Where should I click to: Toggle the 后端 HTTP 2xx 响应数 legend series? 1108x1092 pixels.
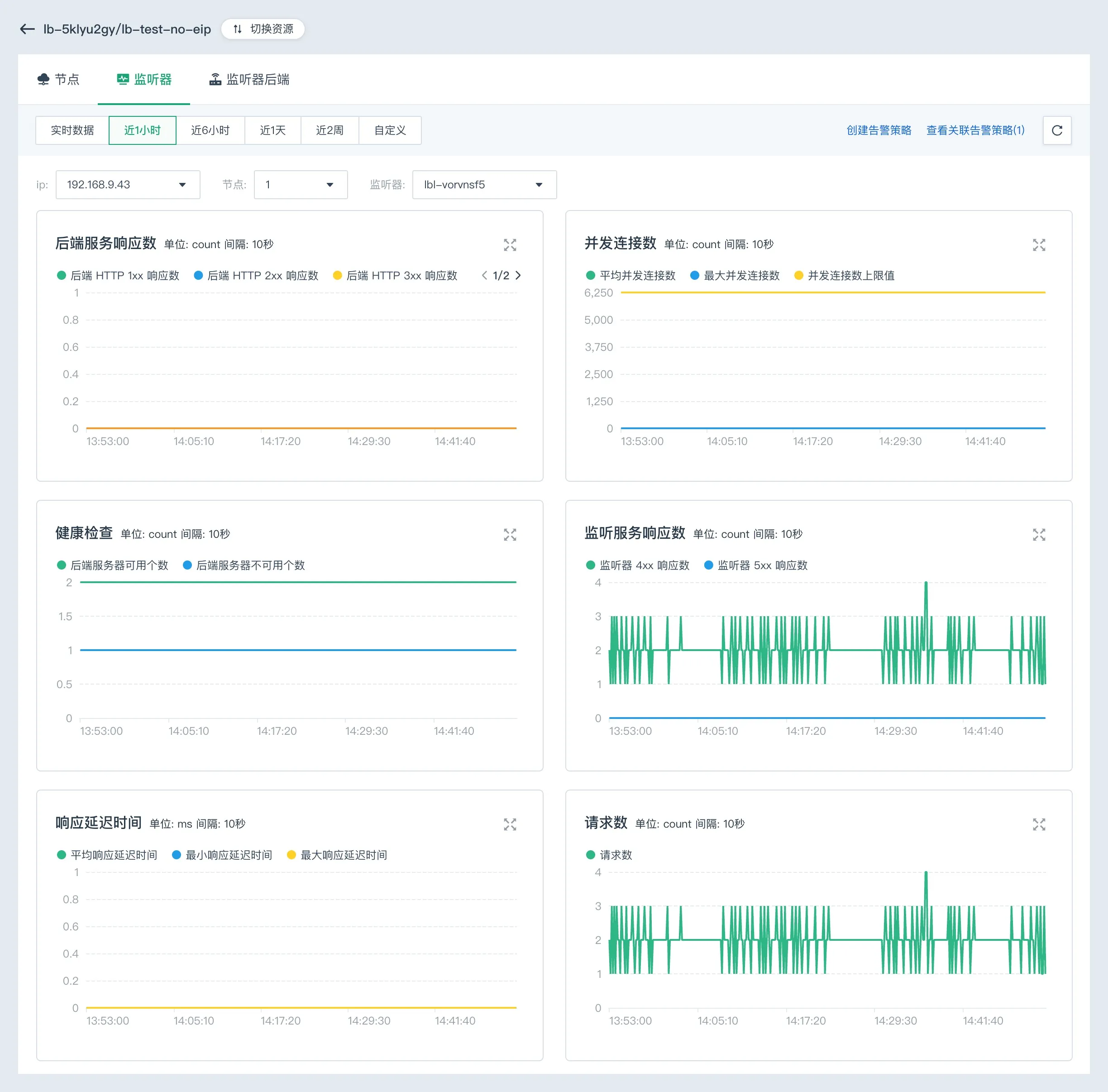(x=256, y=275)
